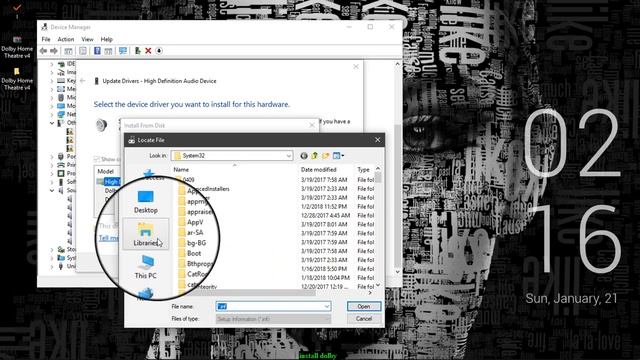Click the Update driver toolbar icon
Viewport: 640px width, 360px height.
[x=138, y=51]
